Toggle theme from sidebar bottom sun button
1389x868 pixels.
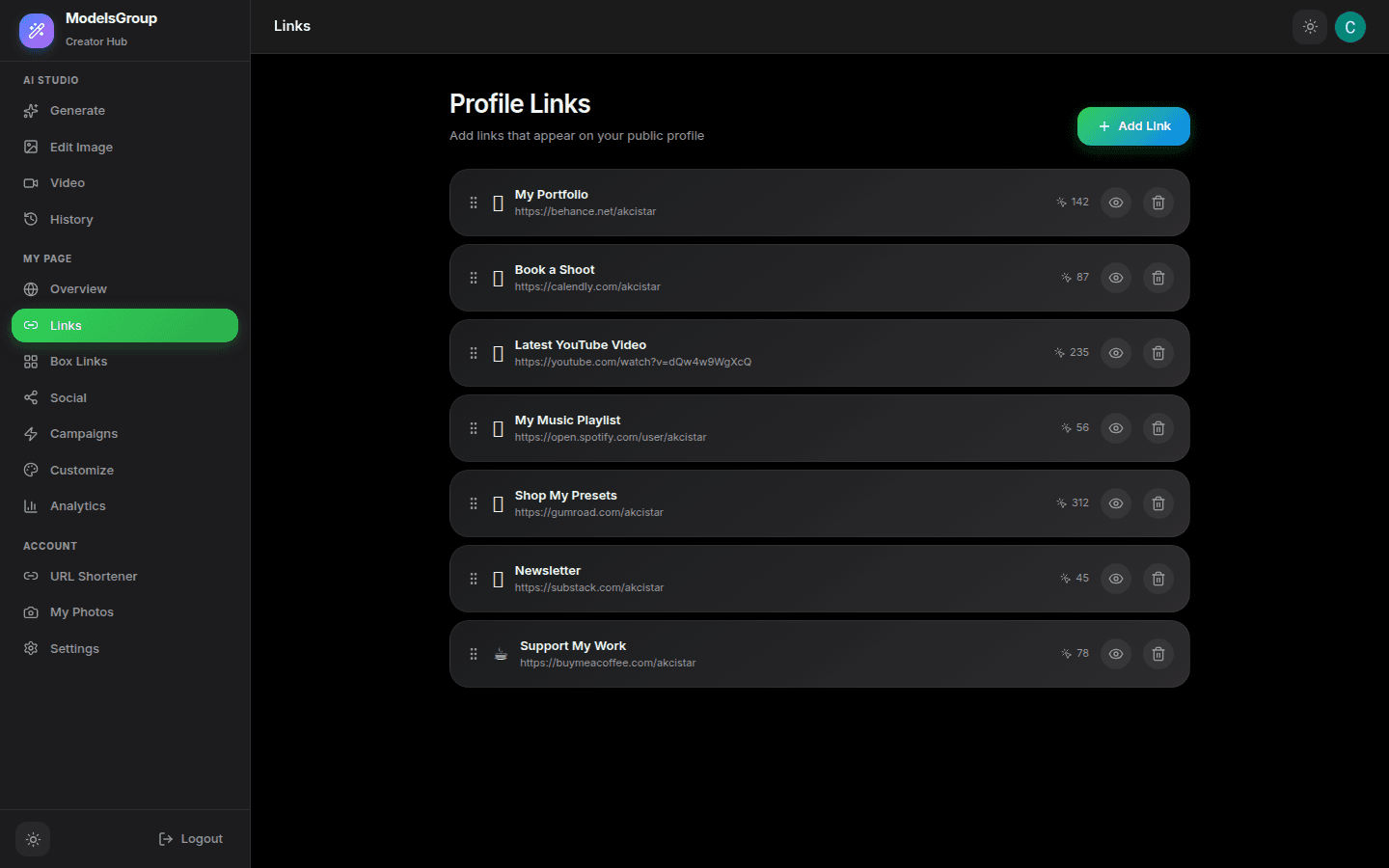(x=33, y=839)
